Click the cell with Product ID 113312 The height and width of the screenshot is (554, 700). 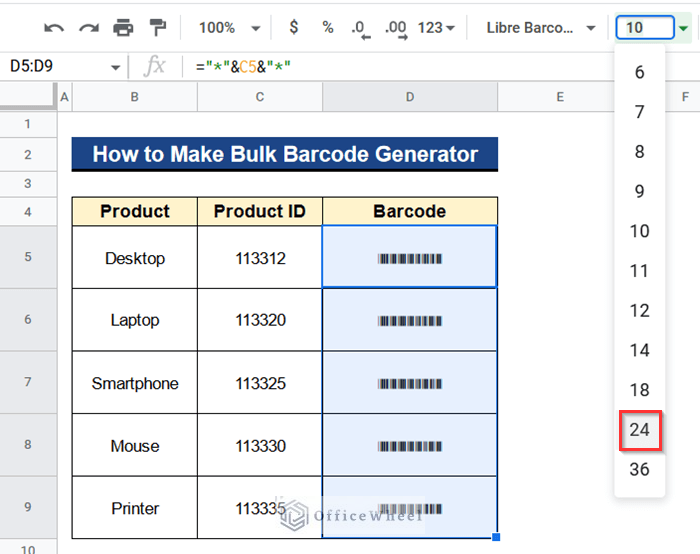tap(260, 258)
